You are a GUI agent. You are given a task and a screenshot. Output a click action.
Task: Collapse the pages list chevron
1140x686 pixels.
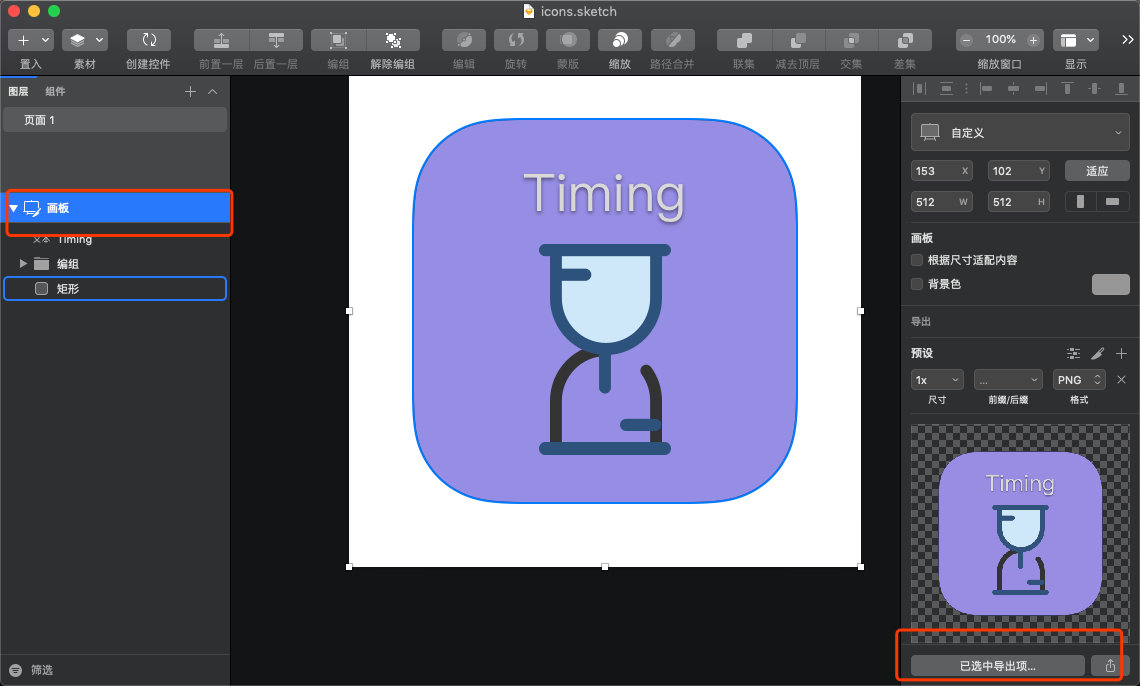click(x=212, y=92)
